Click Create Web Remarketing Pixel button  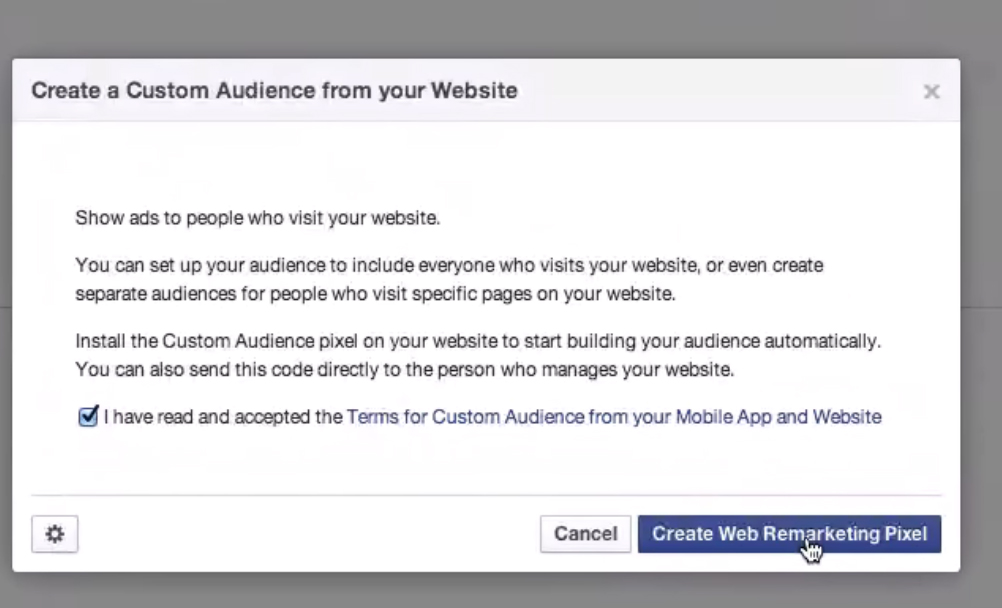pyautogui.click(x=789, y=534)
